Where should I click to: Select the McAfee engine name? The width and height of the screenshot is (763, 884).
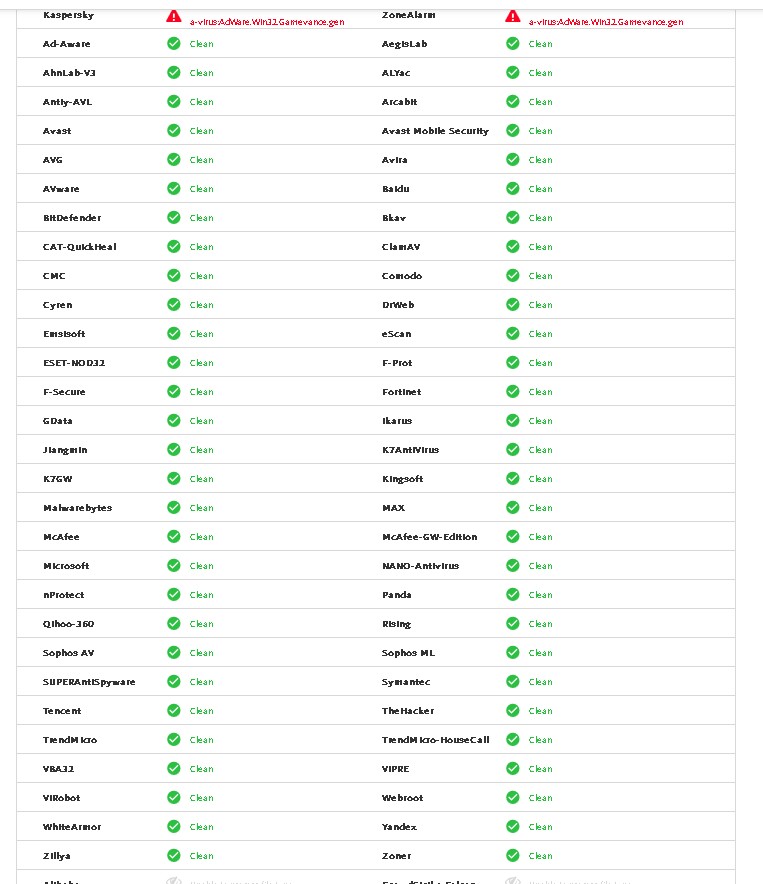pyautogui.click(x=61, y=537)
